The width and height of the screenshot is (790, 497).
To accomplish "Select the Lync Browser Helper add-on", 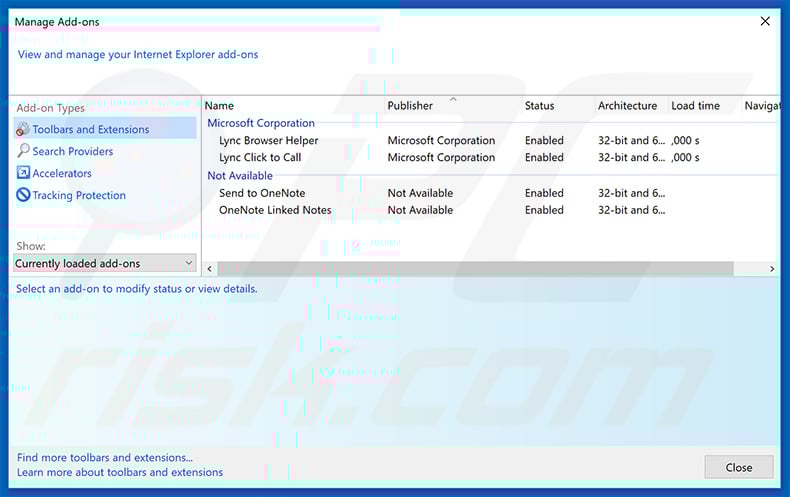I will point(269,141).
